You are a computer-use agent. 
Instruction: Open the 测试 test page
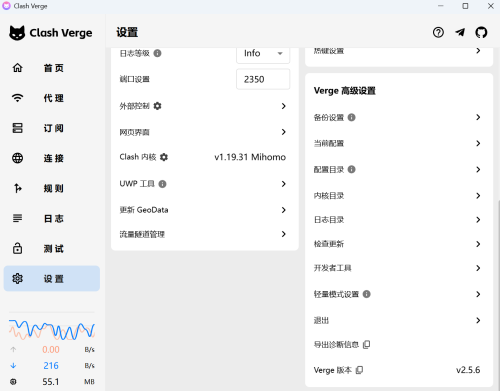pos(52,248)
